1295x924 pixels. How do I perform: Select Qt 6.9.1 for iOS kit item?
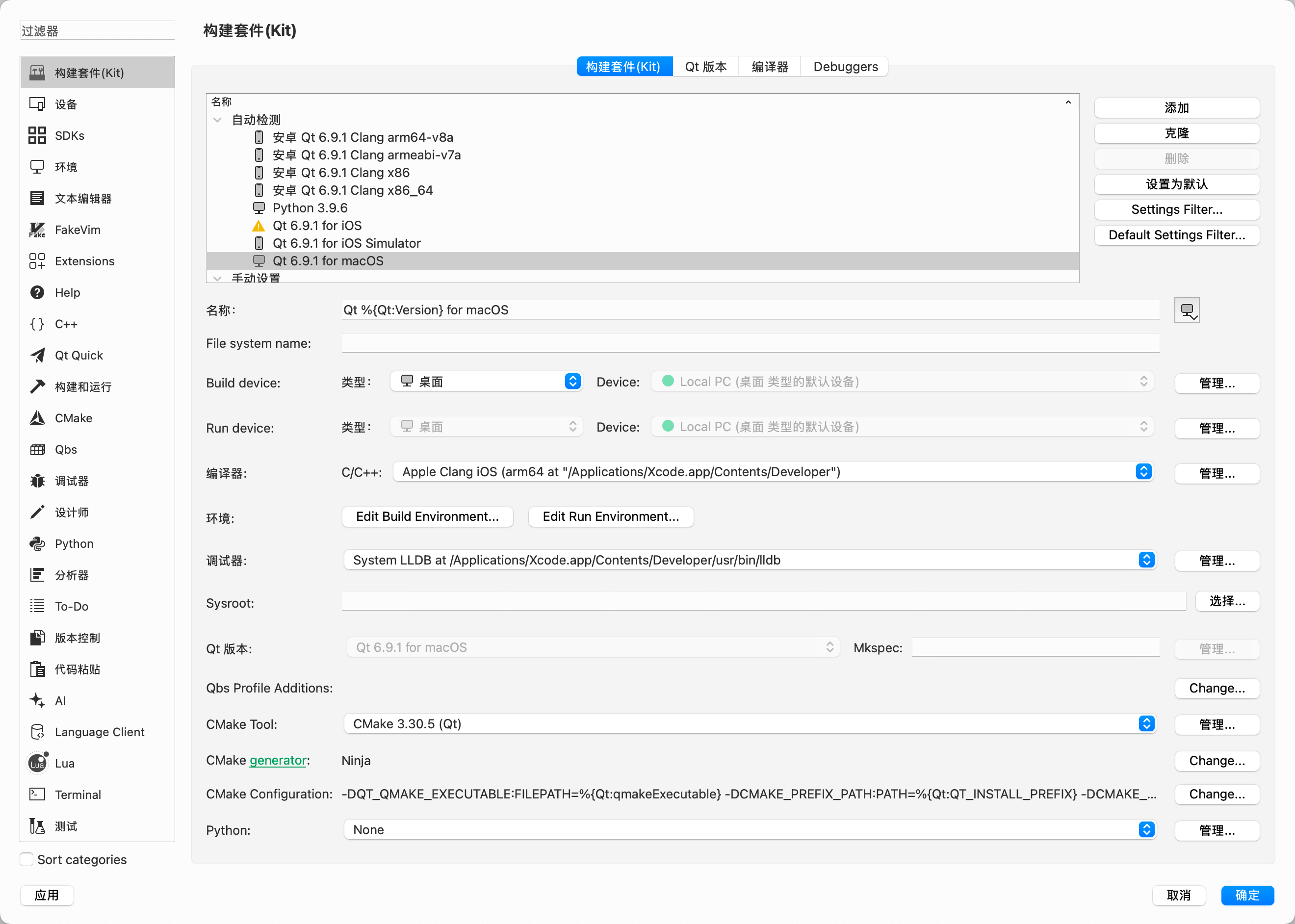[x=317, y=225]
